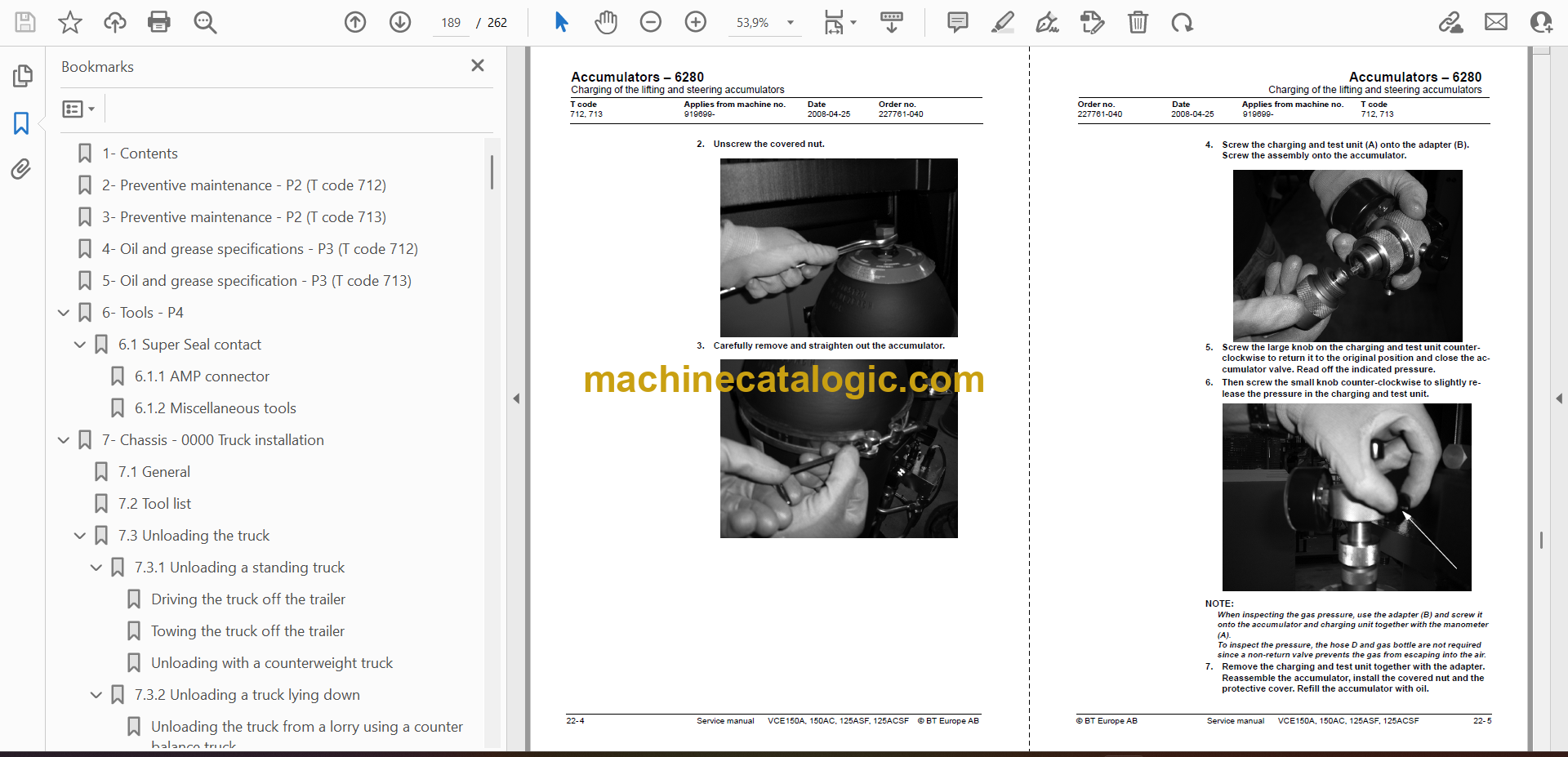
Task: Open the Page Thumbnails panel
Action: (x=22, y=76)
